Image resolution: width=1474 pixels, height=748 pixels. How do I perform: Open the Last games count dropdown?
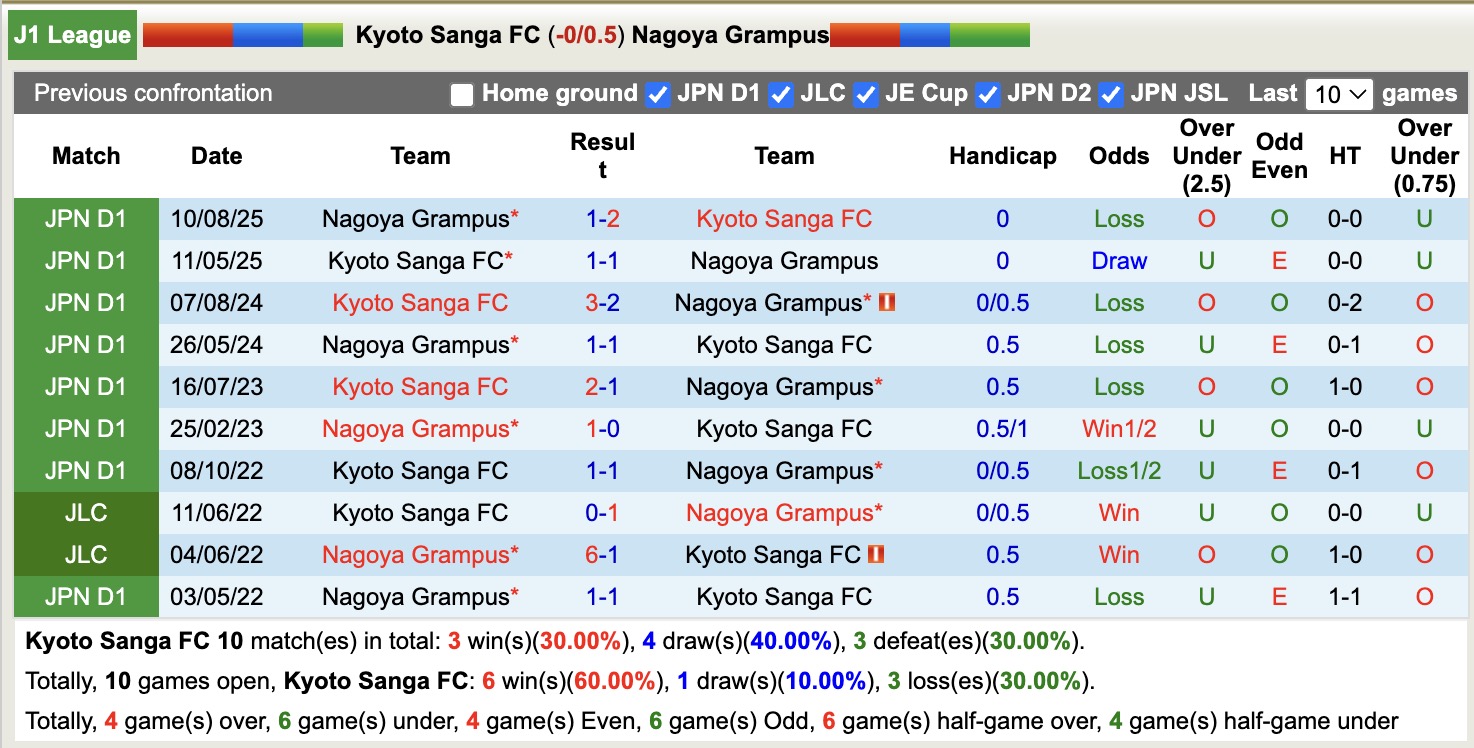coord(1338,93)
